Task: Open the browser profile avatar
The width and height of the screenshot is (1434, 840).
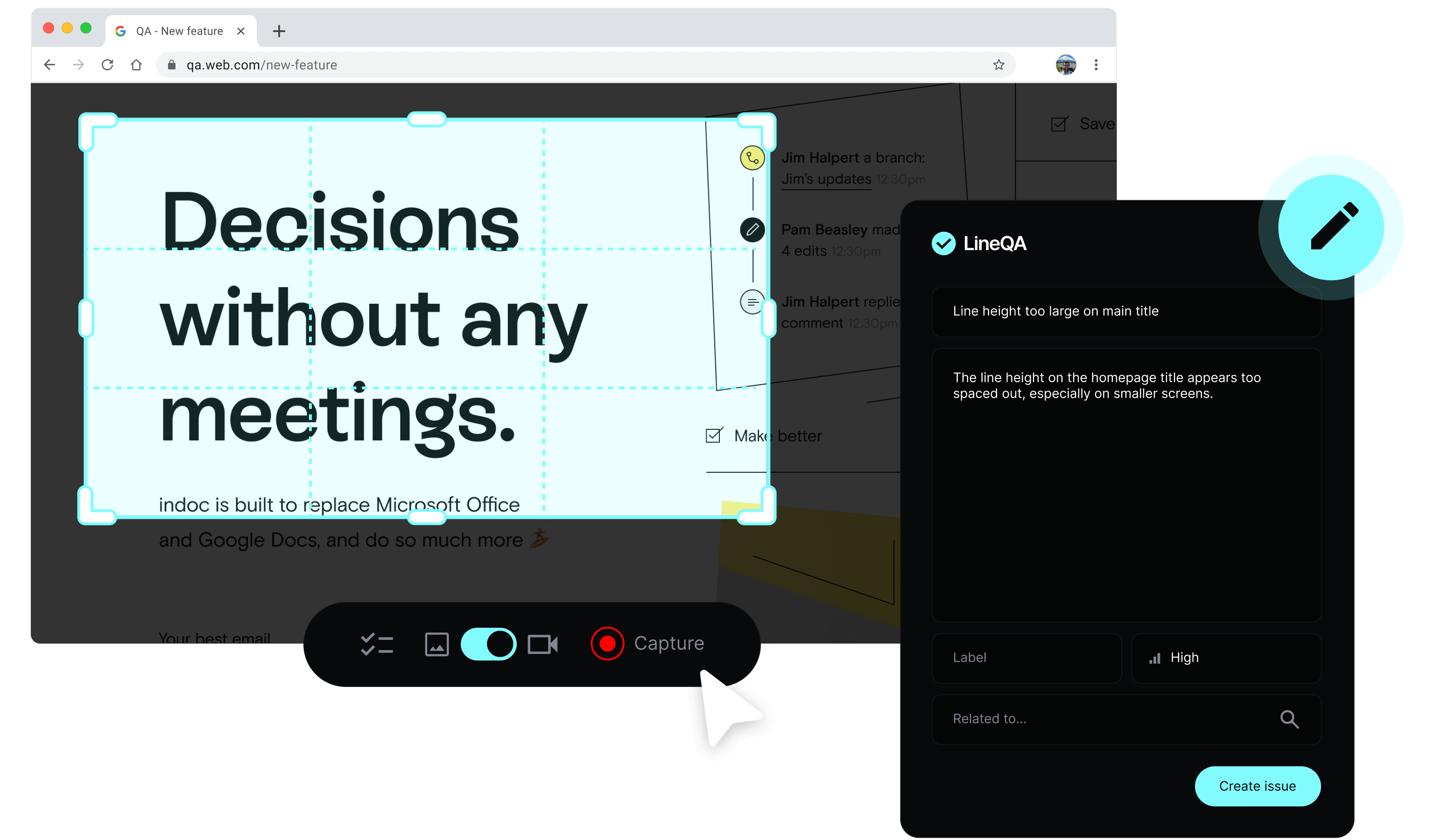Action: click(1065, 65)
